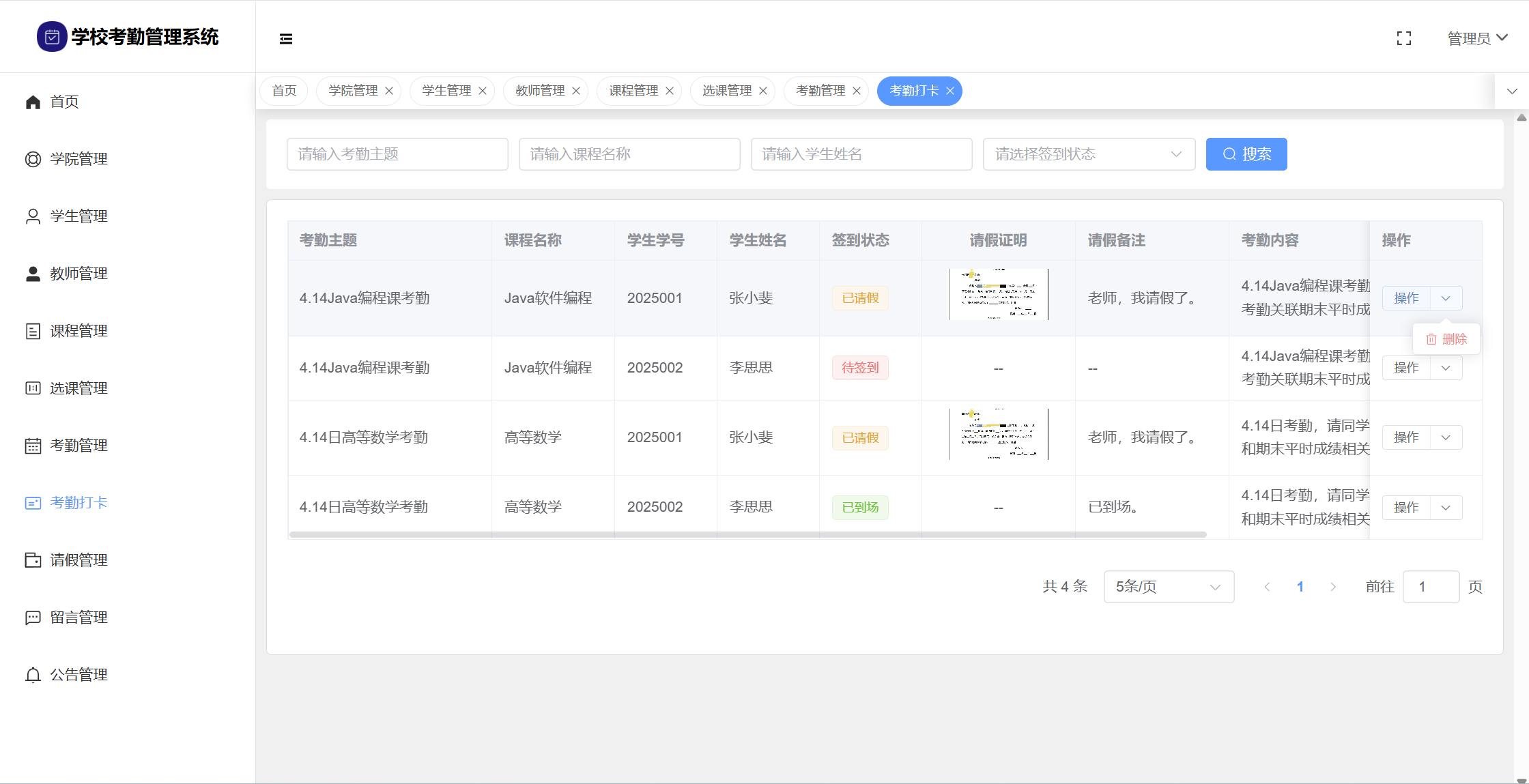The width and height of the screenshot is (1529, 784).
Task: Click 操作 button for 李思思 待签到 row
Action: [x=1406, y=368]
